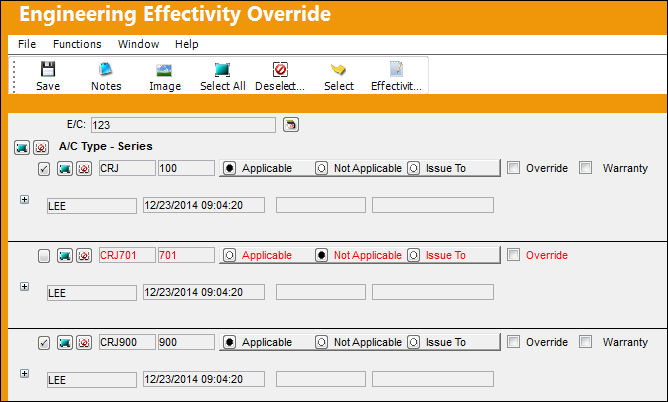Click the Deselect toolbar icon
Viewport: 668px width, 402px height.
pos(280,69)
